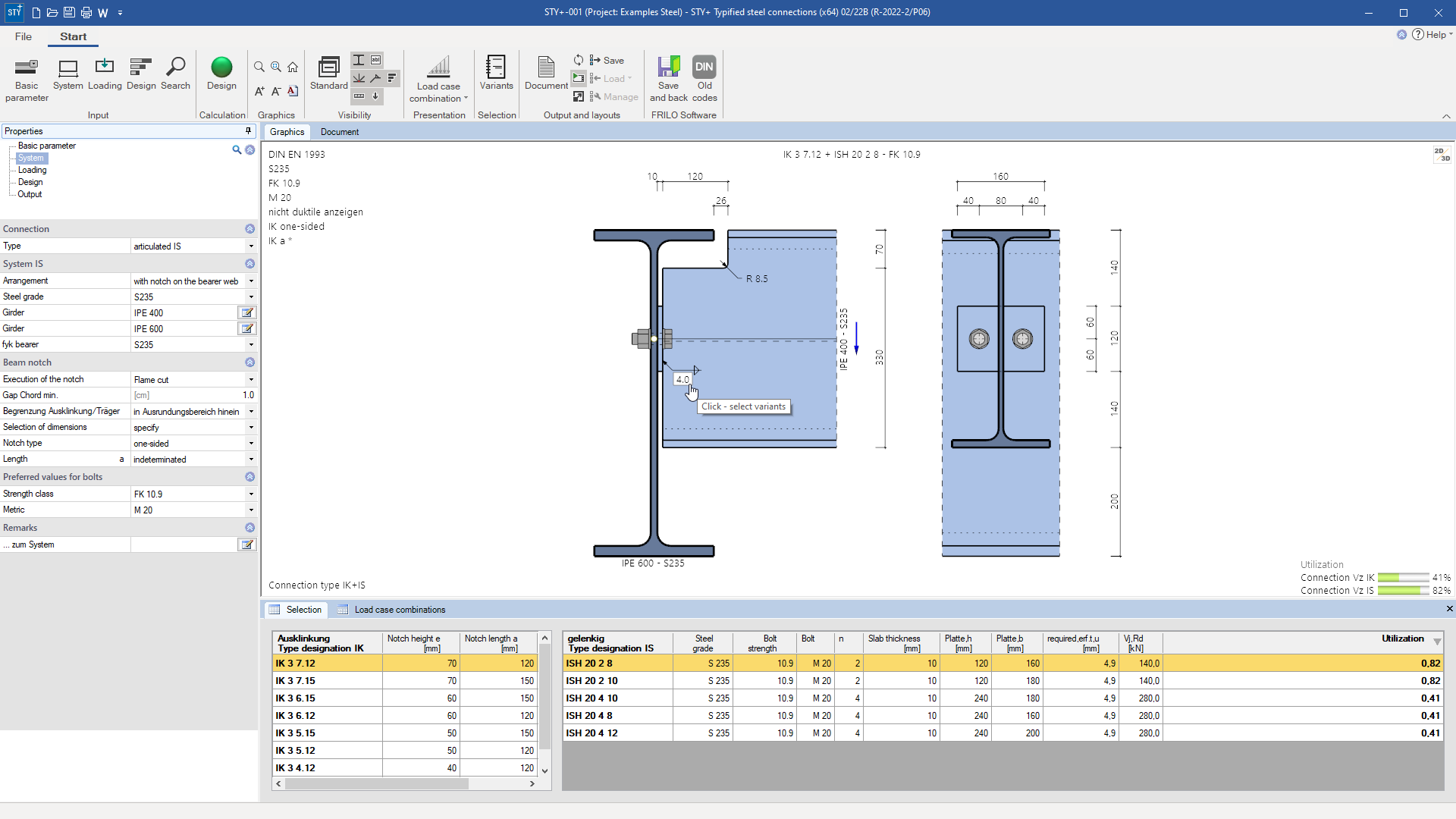Pin the Properties panel
Viewport: 1456px width, 819px height.
pos(248,130)
